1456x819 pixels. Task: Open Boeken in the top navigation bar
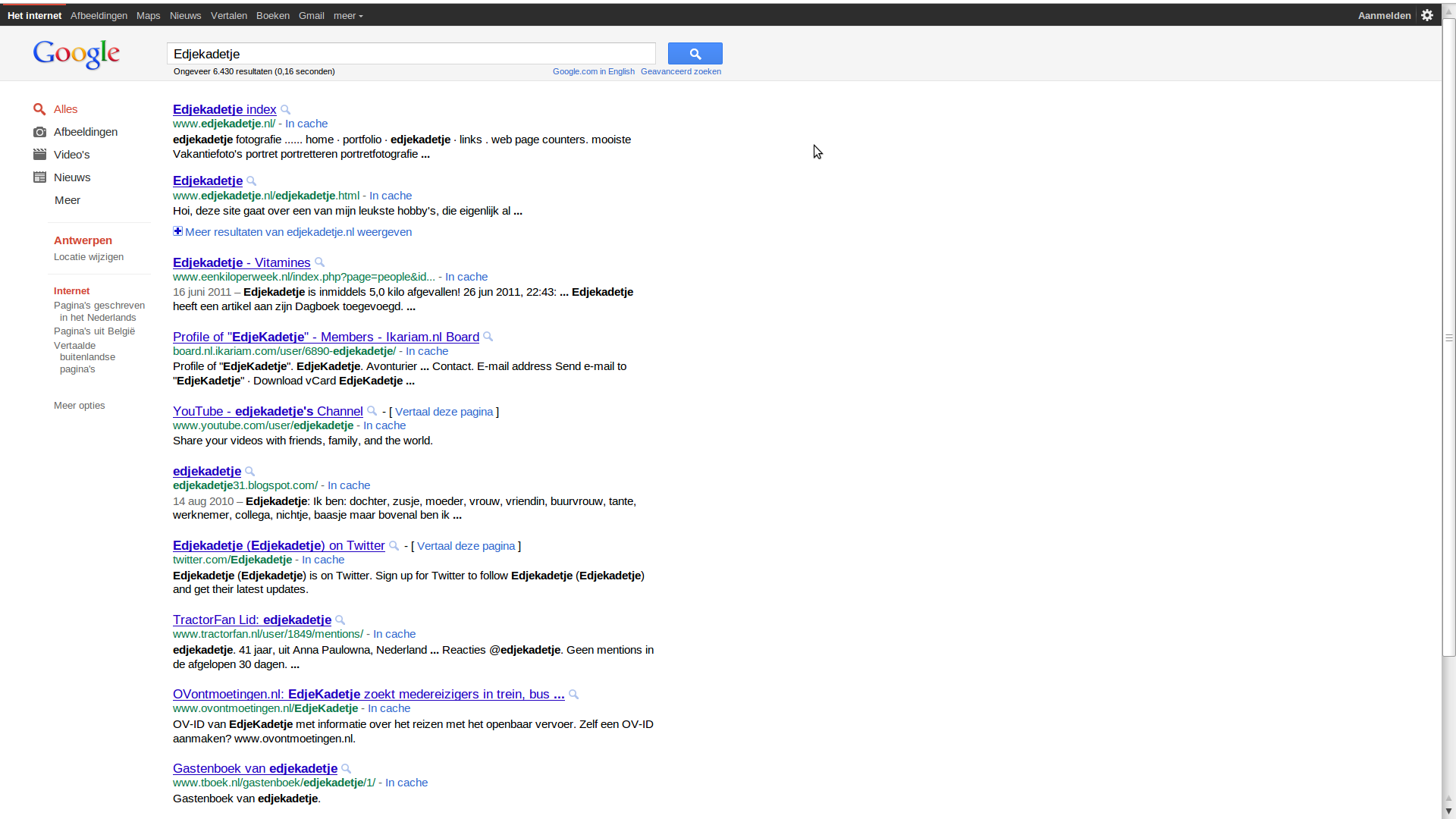pyautogui.click(x=273, y=16)
